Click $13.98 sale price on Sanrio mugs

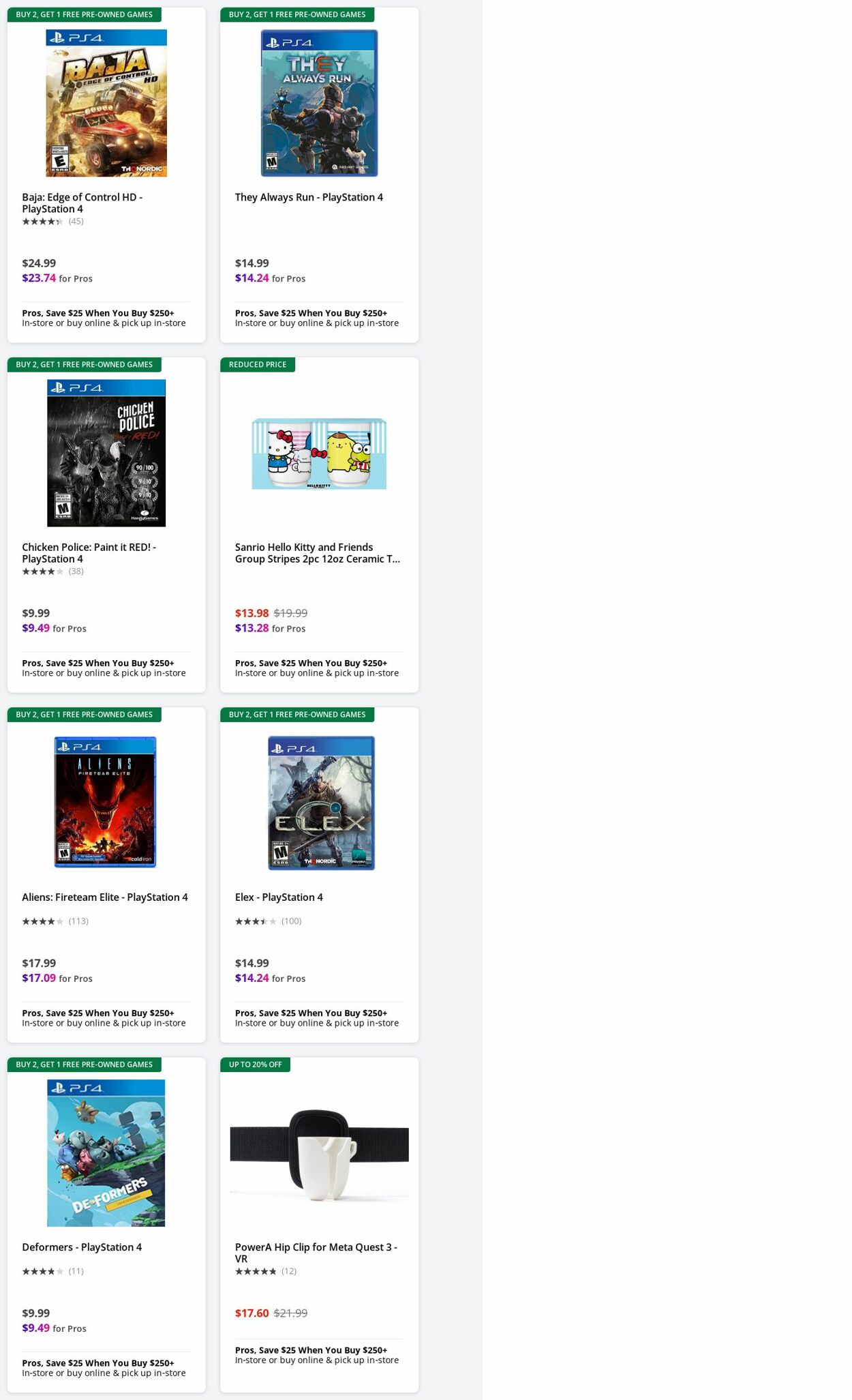click(x=252, y=613)
